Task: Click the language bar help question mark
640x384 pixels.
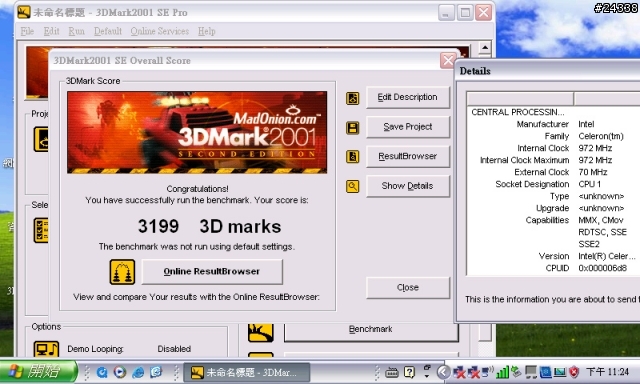Action: click(409, 372)
